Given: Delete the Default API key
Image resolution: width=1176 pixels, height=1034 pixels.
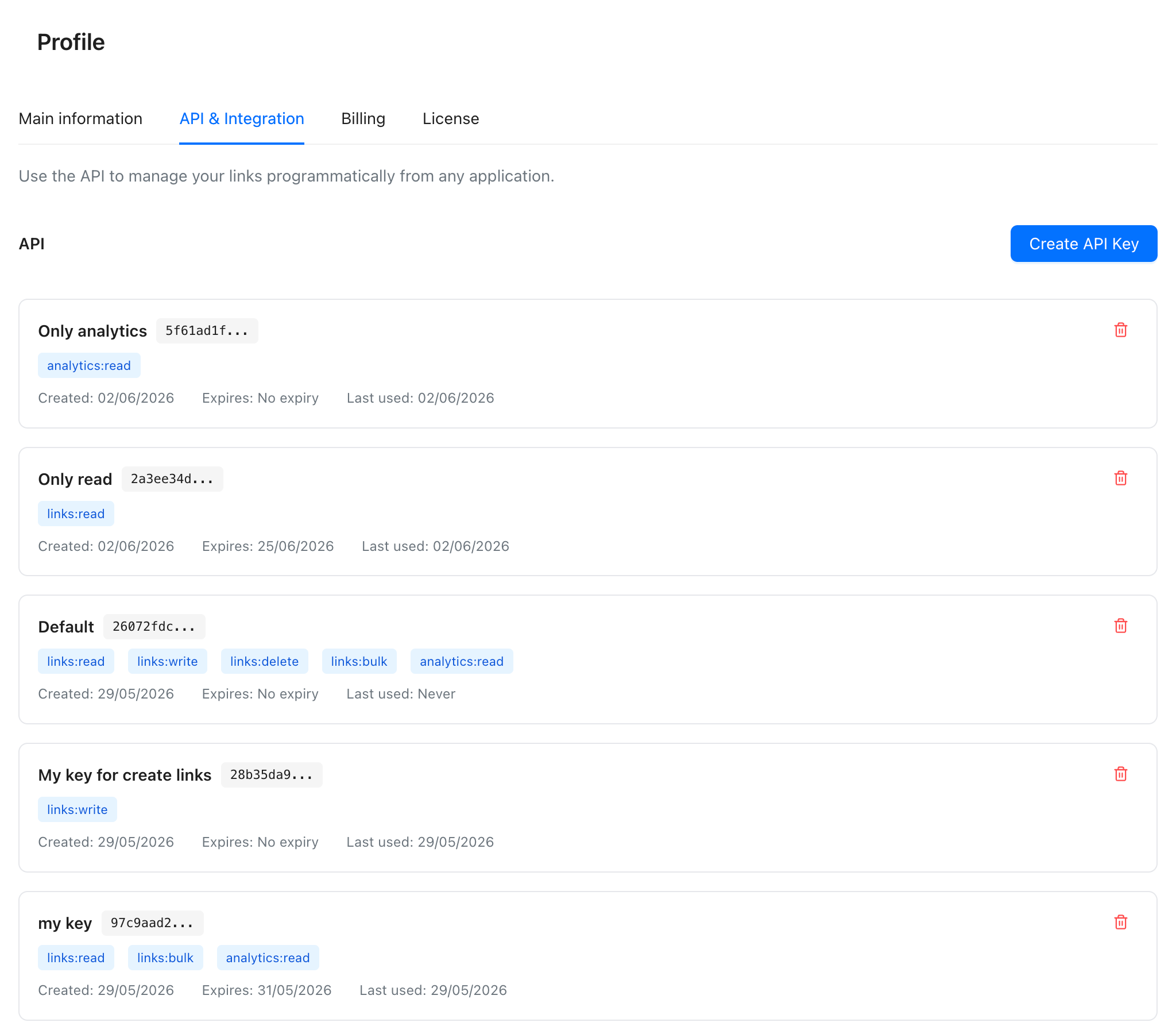Looking at the screenshot, I should pyautogui.click(x=1120, y=626).
